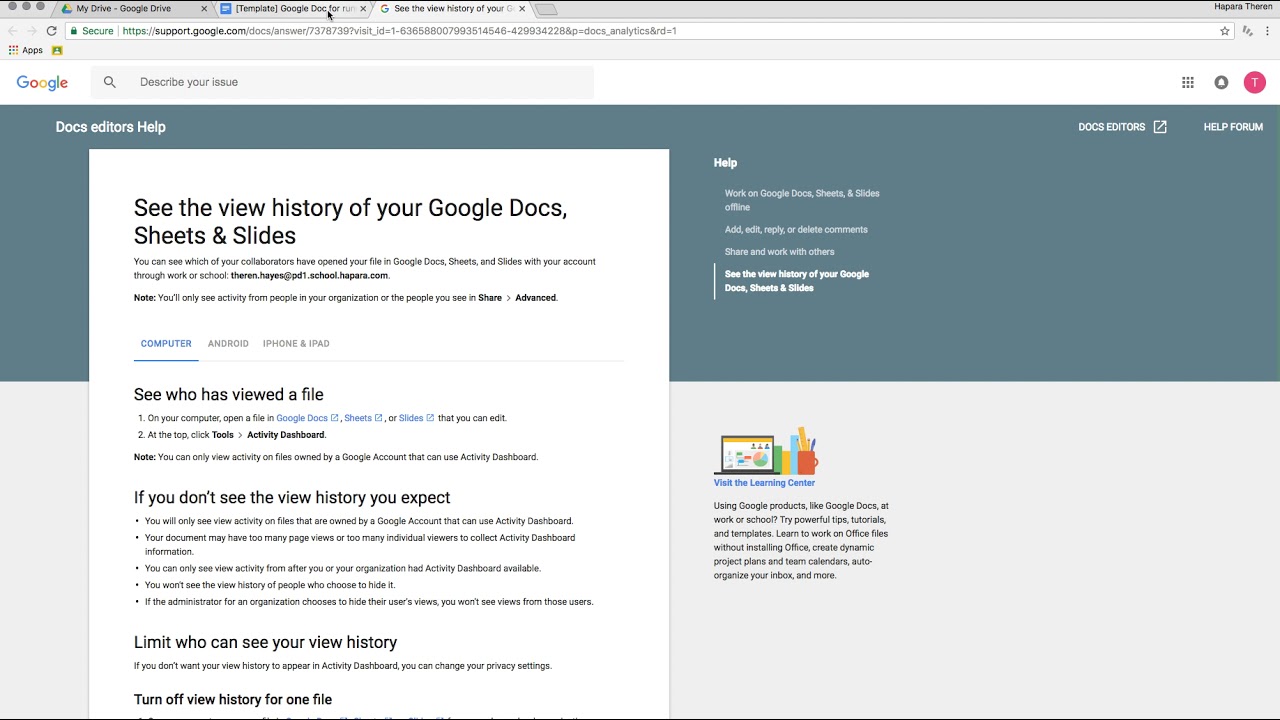This screenshot has height=720, width=1280.
Task: Select the See the view history tab
Action: click(x=450, y=9)
